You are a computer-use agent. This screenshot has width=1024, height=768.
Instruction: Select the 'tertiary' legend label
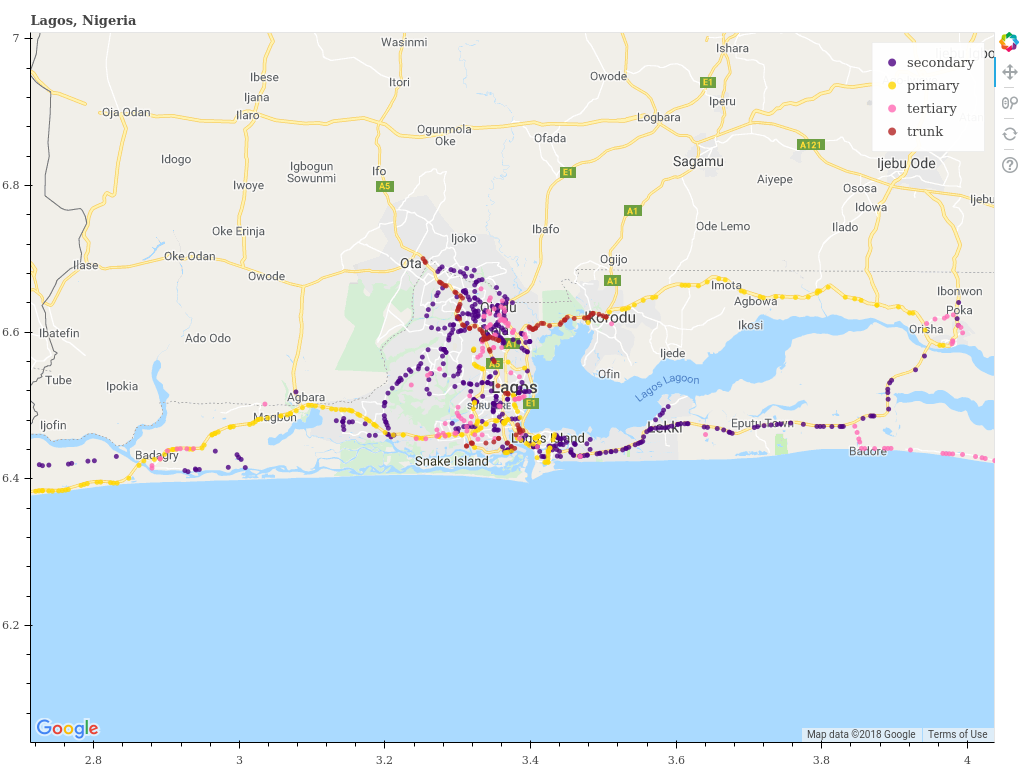[931, 108]
